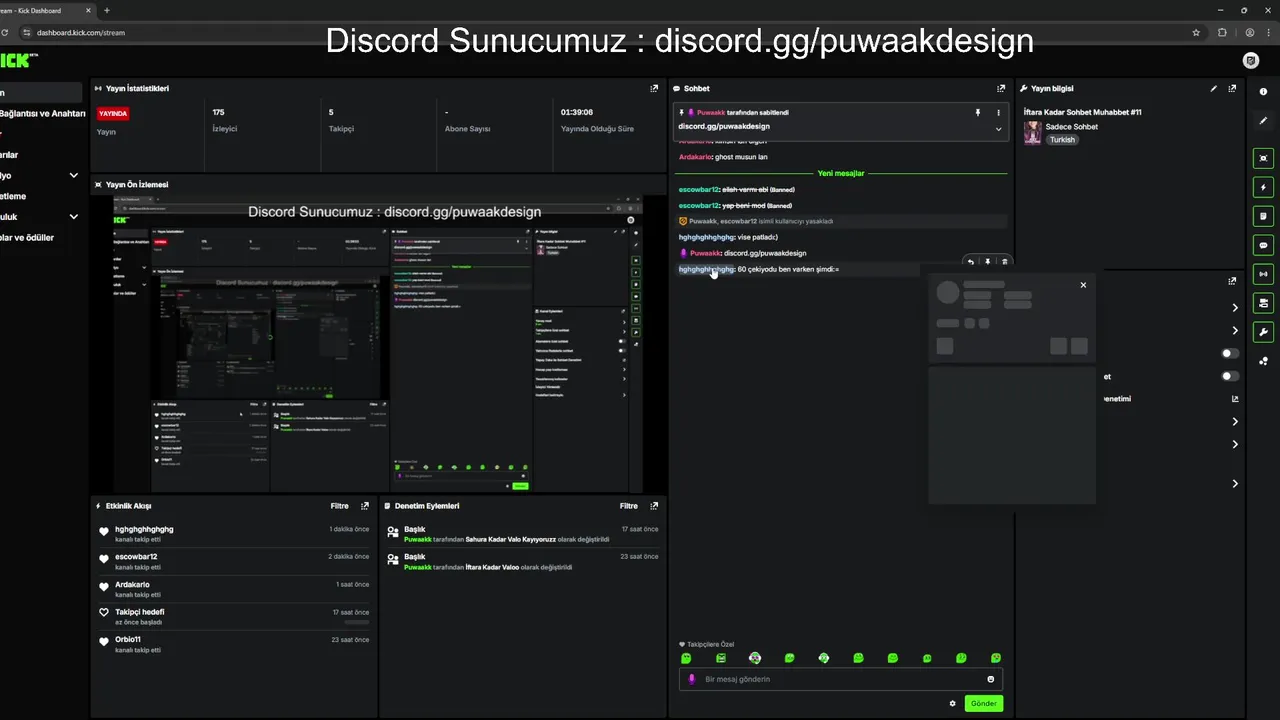Open second chevron row in channel actions panel

(1235, 331)
